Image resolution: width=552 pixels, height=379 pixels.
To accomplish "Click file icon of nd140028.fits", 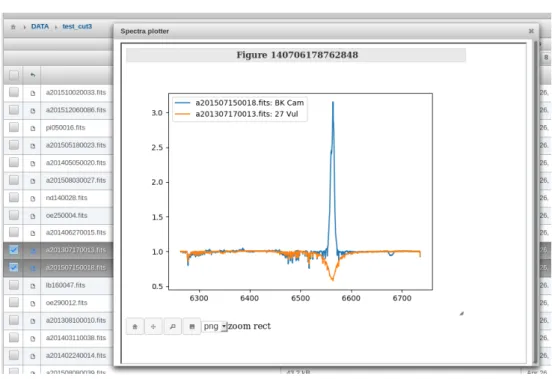I will coord(33,198).
